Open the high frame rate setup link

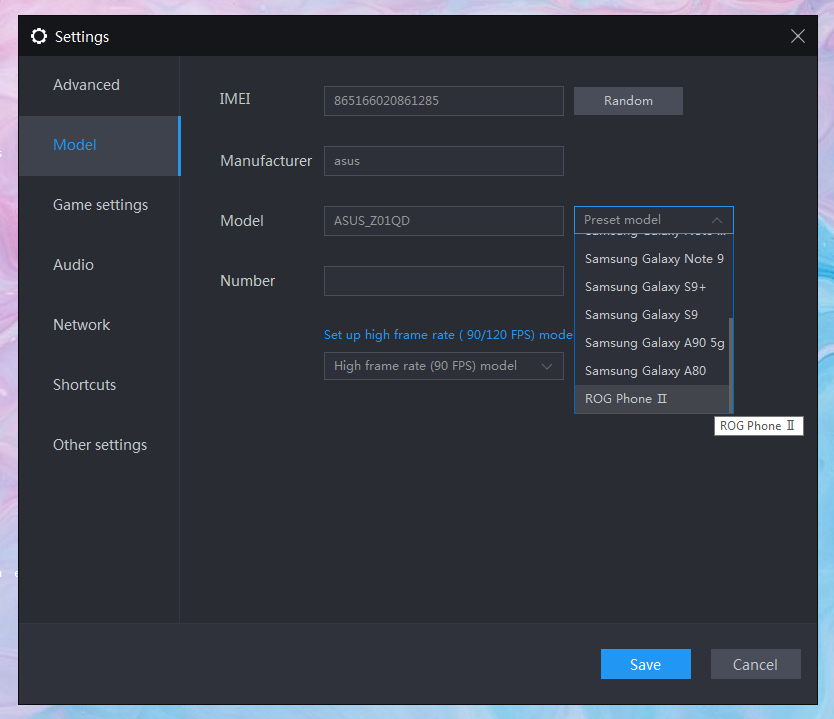(448, 335)
